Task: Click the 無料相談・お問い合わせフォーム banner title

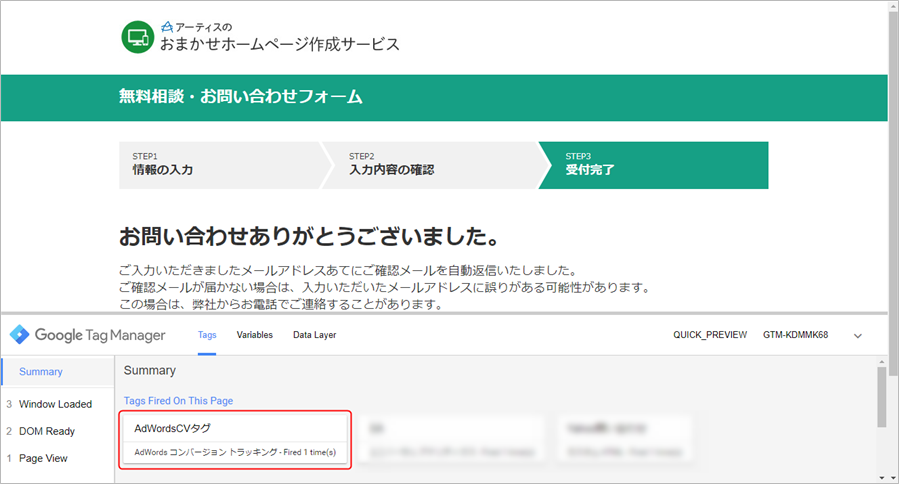Action: point(241,96)
